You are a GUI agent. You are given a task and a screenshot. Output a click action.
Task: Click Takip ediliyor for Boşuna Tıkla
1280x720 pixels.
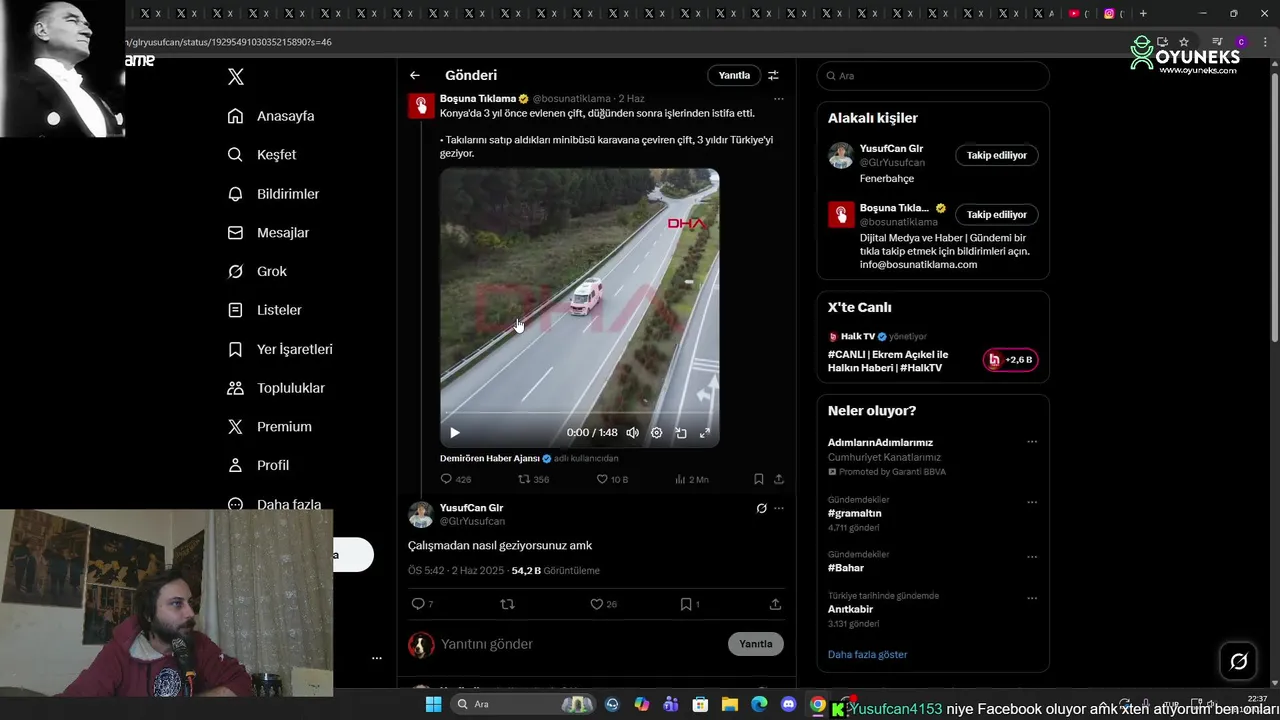[997, 214]
